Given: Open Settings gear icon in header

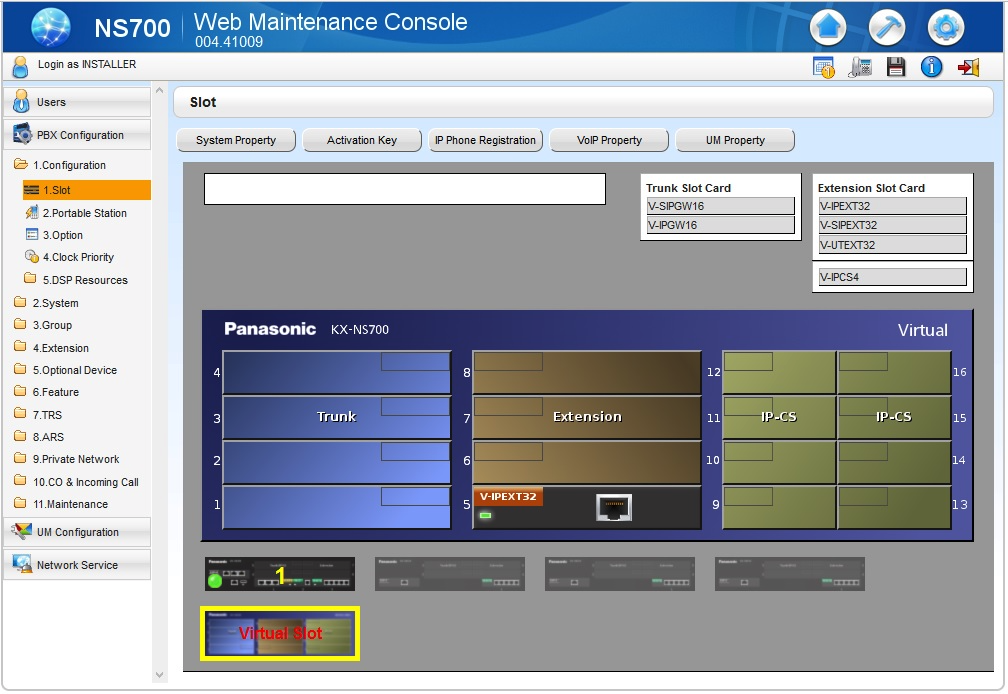Looking at the screenshot, I should 946,28.
